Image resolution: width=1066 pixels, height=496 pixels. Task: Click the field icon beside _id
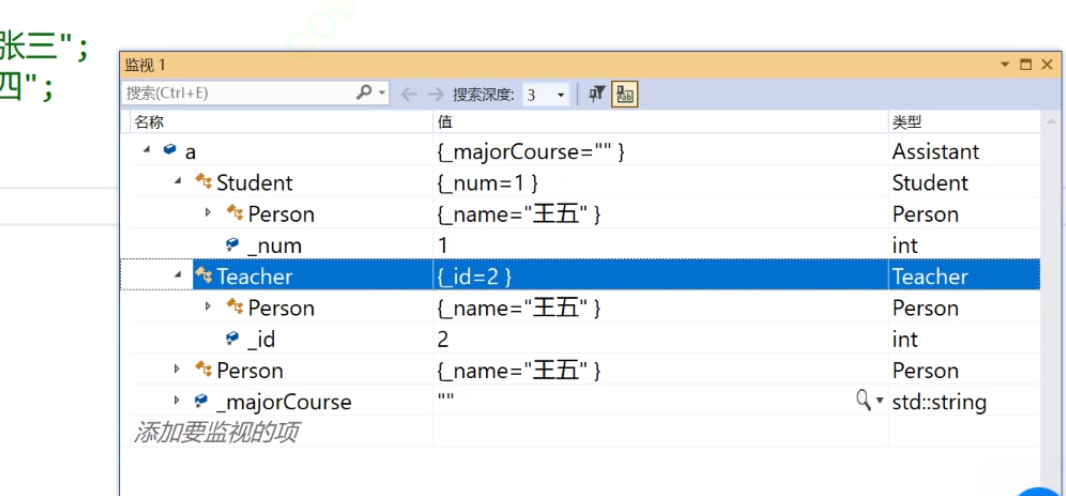click(233, 338)
